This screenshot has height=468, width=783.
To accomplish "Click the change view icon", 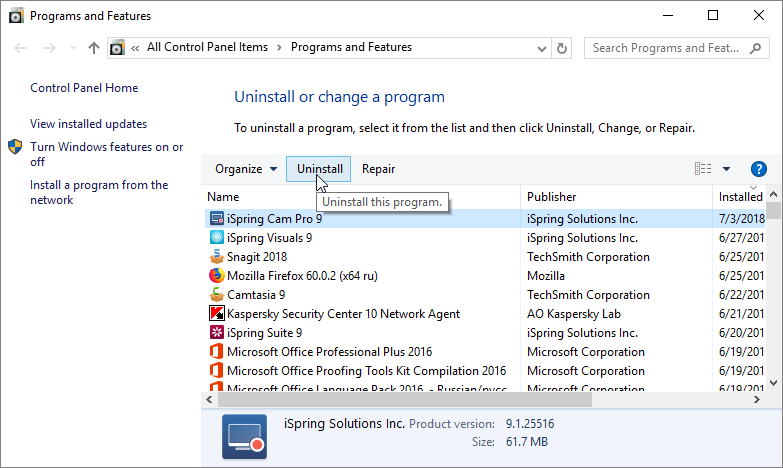I will coord(703,169).
